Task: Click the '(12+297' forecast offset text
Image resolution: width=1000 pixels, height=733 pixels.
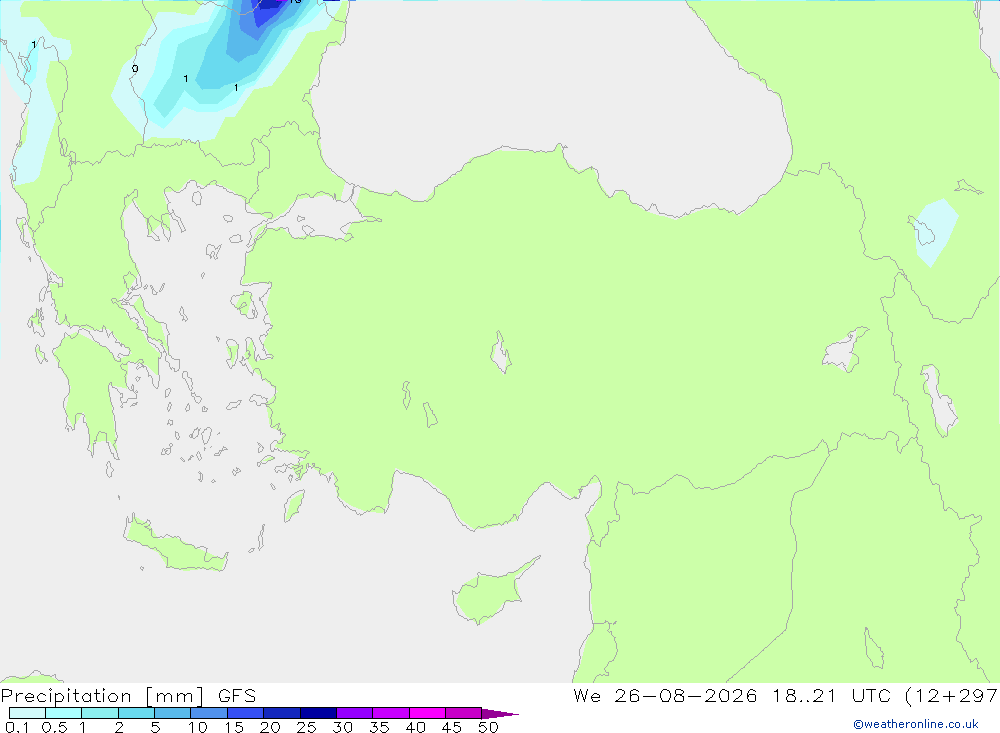Action: click(x=952, y=696)
